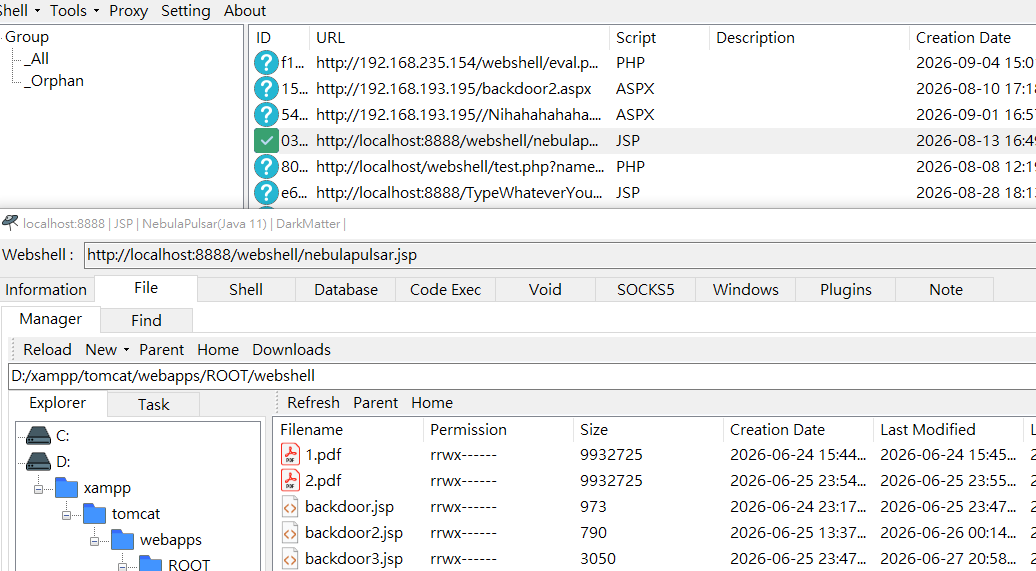Click the C: drive icon
The width and height of the screenshot is (1036, 571).
[x=38, y=436]
